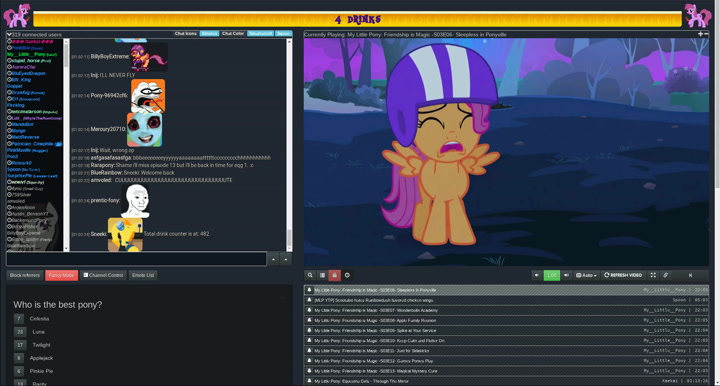Screen dimensions: 720x386
Task: Click the chat messages vertical scrollbar
Action: (289, 145)
